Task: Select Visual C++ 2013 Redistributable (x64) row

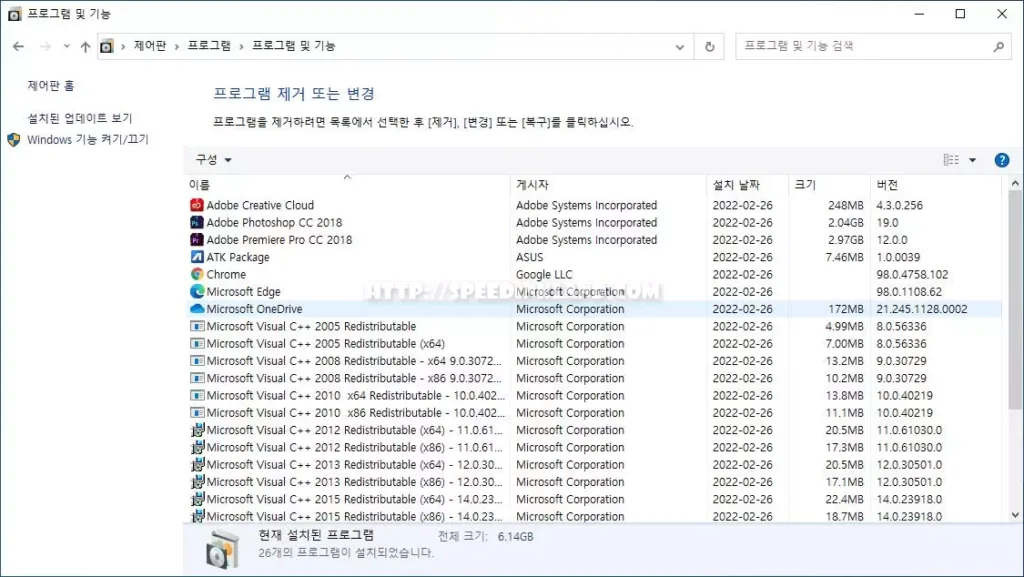Action: [594, 465]
